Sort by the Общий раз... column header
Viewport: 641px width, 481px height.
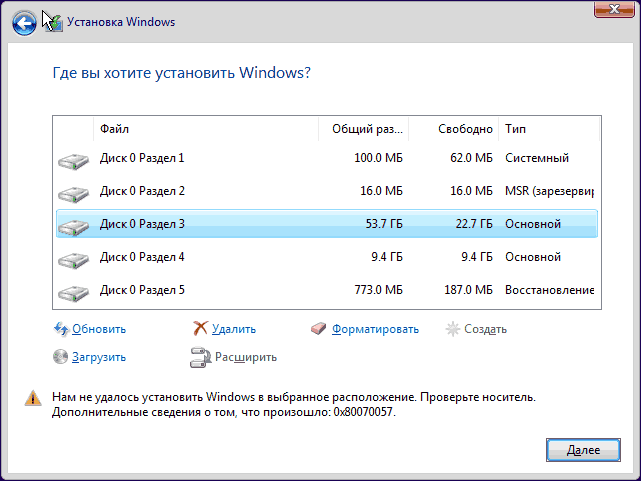click(363, 129)
